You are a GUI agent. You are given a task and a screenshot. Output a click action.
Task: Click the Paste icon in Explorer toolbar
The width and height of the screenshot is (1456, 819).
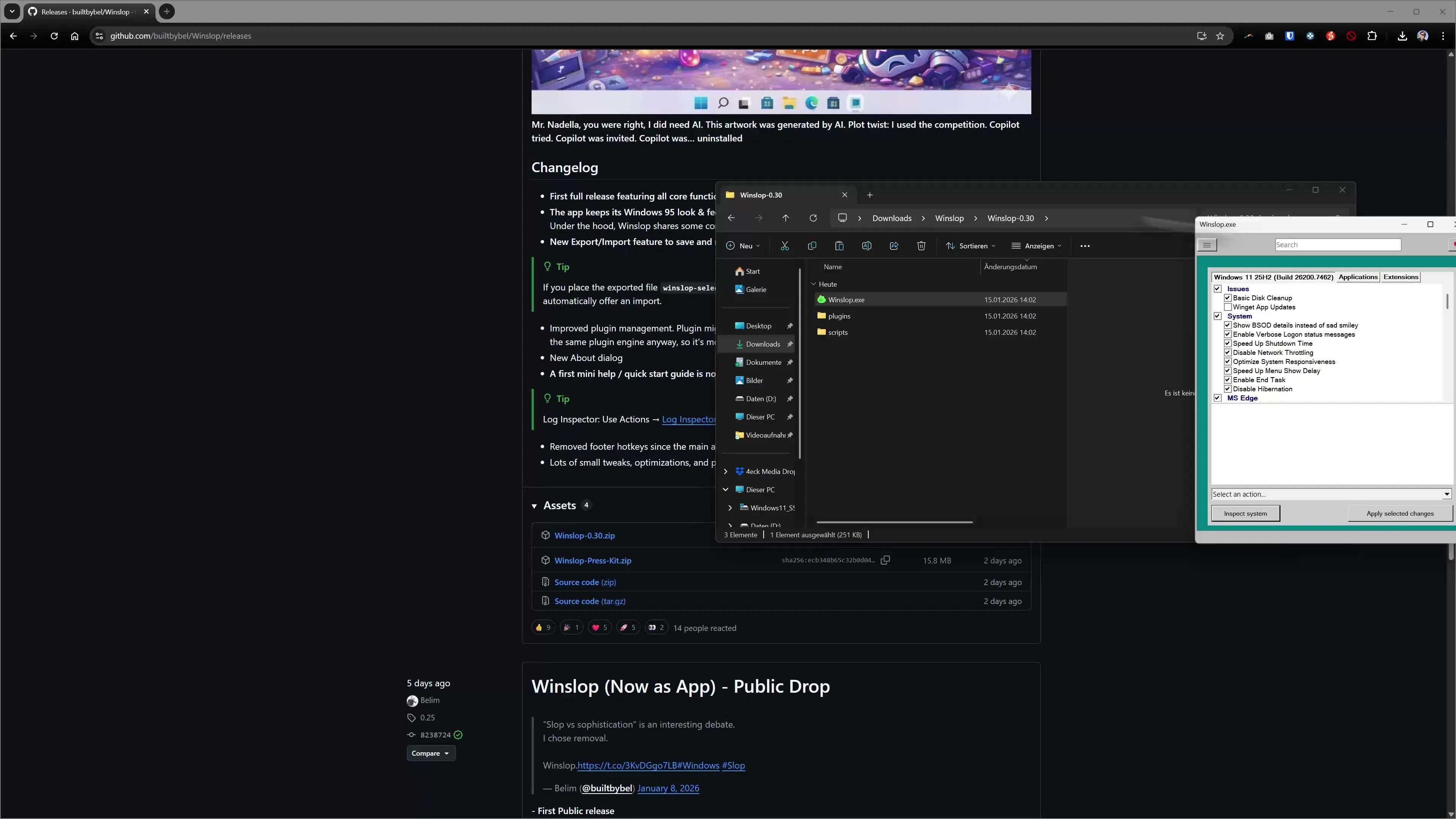tap(839, 245)
